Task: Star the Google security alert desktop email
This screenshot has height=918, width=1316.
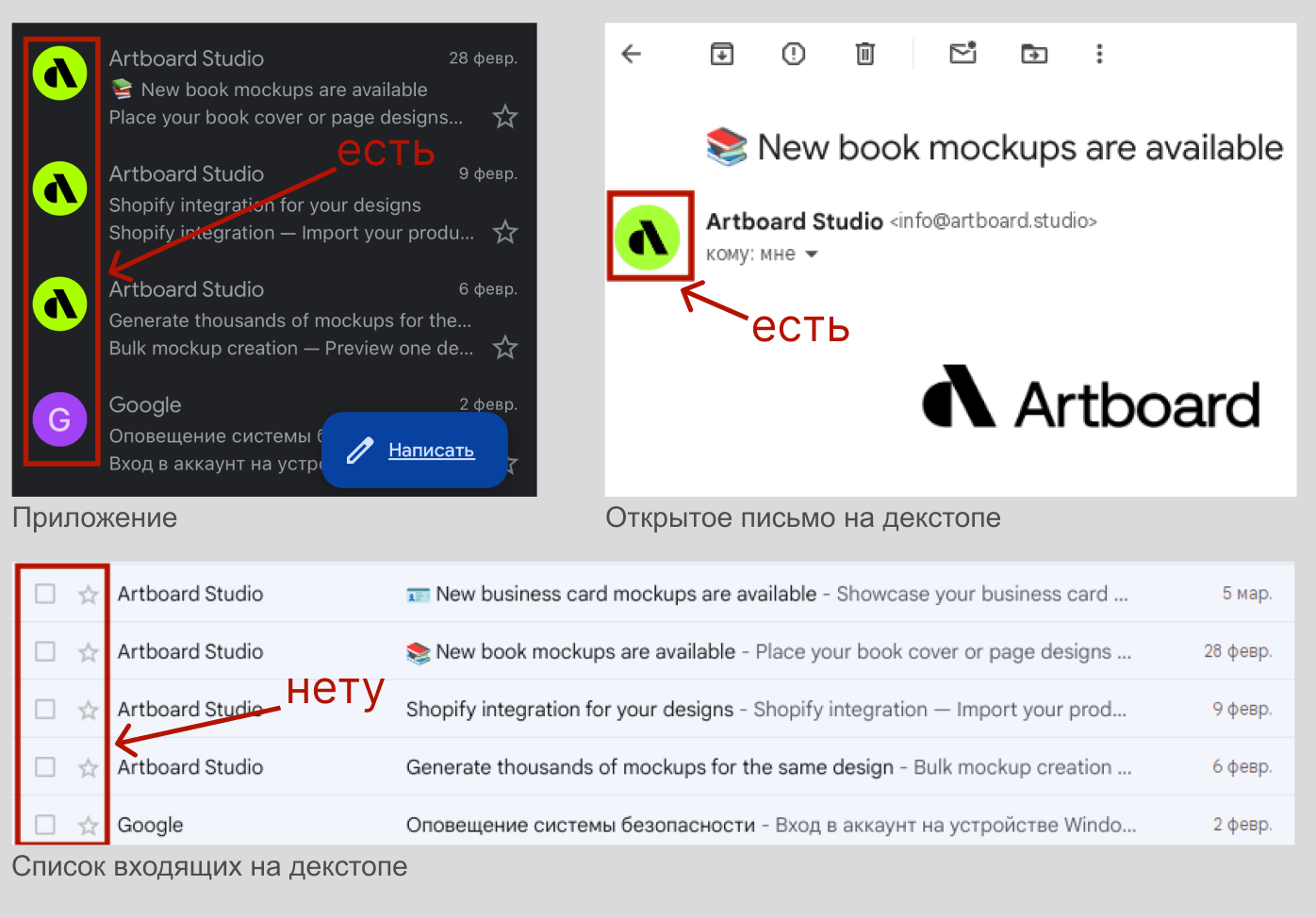Action: point(89,825)
